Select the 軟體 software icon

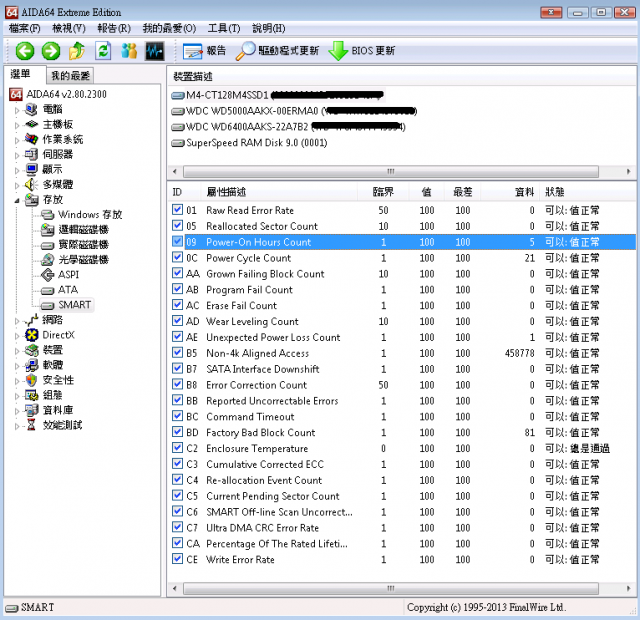point(31,365)
